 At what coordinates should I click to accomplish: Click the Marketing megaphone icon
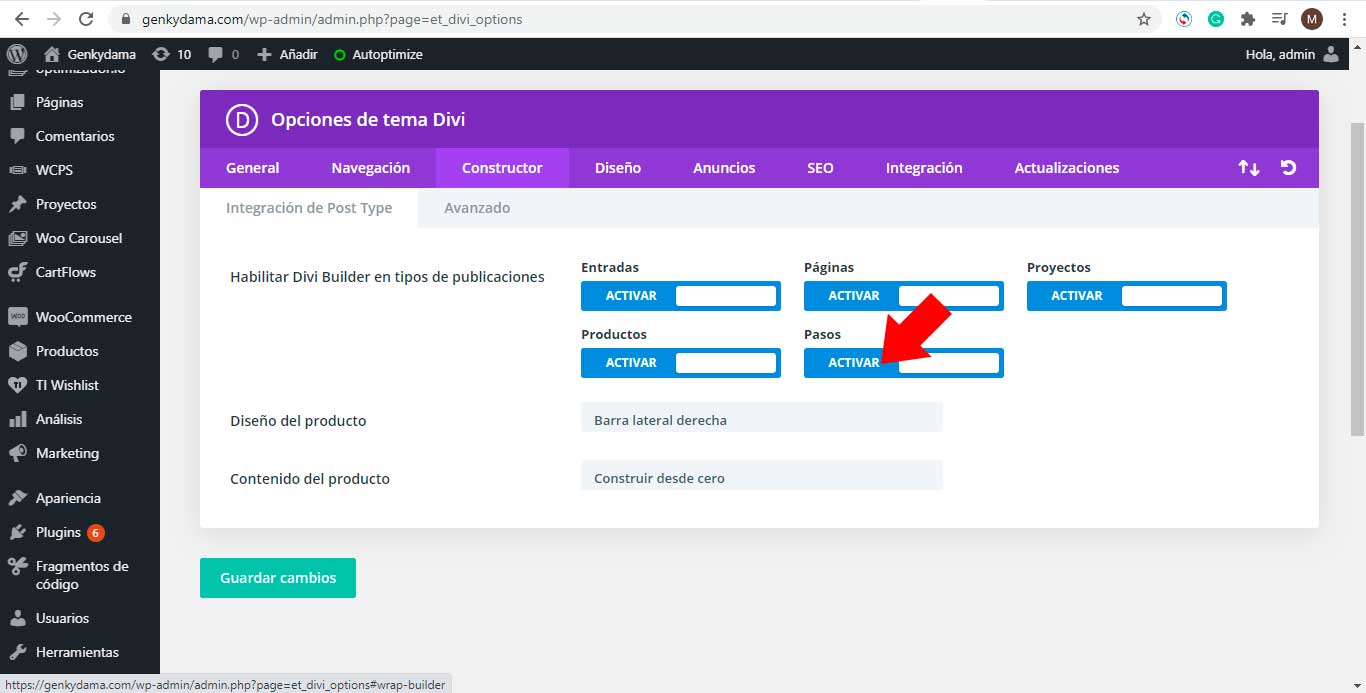pos(17,453)
